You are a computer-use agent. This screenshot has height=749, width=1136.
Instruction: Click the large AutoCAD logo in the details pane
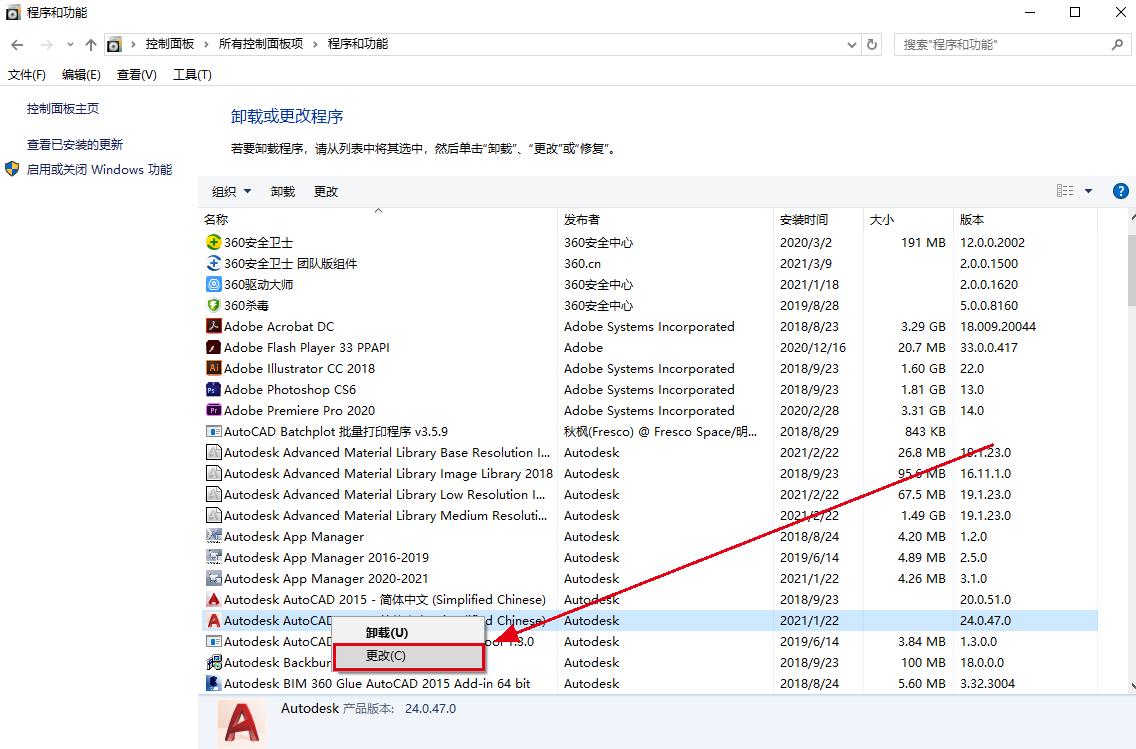coord(242,722)
